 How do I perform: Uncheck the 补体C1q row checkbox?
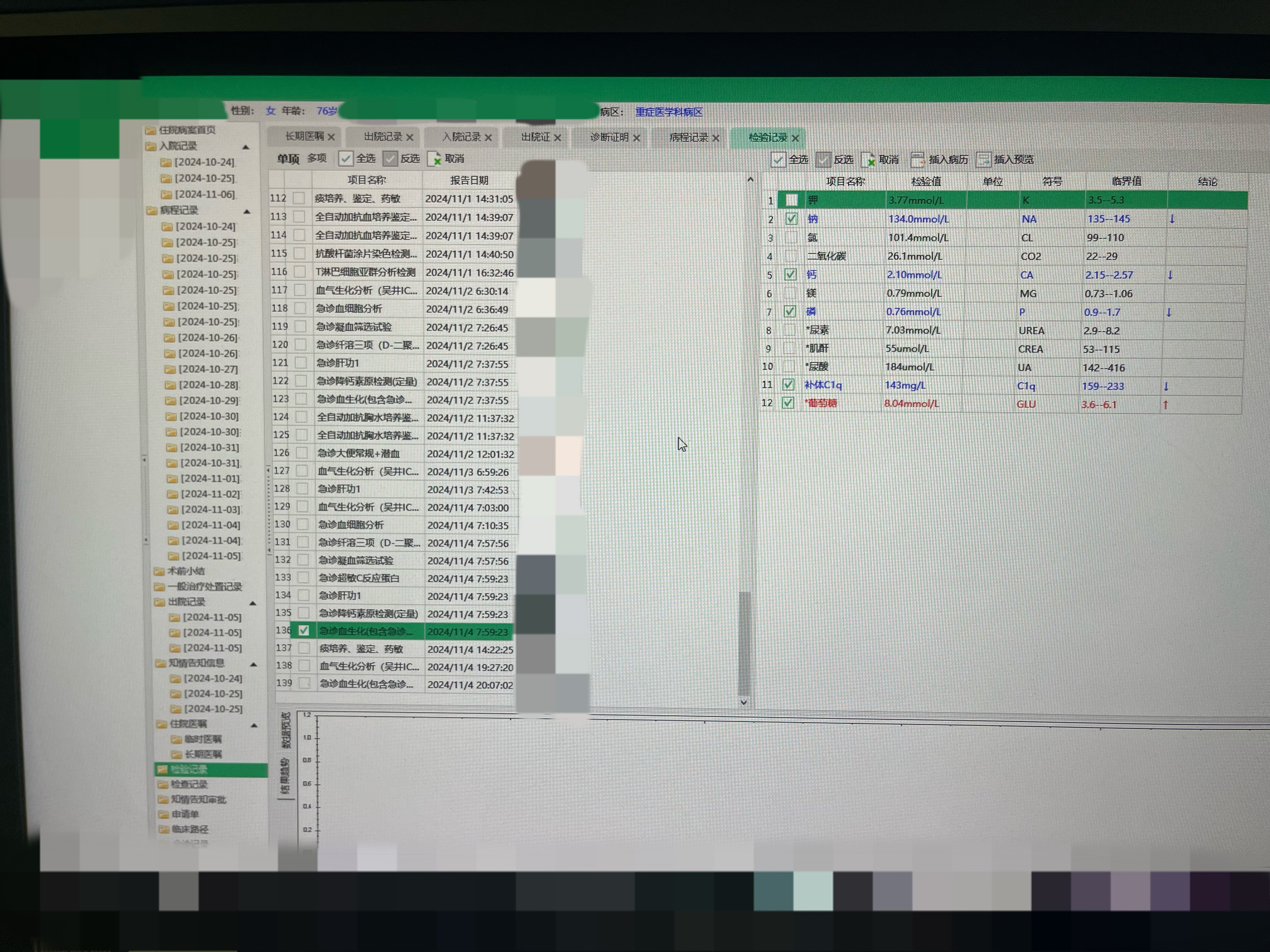[x=788, y=384]
